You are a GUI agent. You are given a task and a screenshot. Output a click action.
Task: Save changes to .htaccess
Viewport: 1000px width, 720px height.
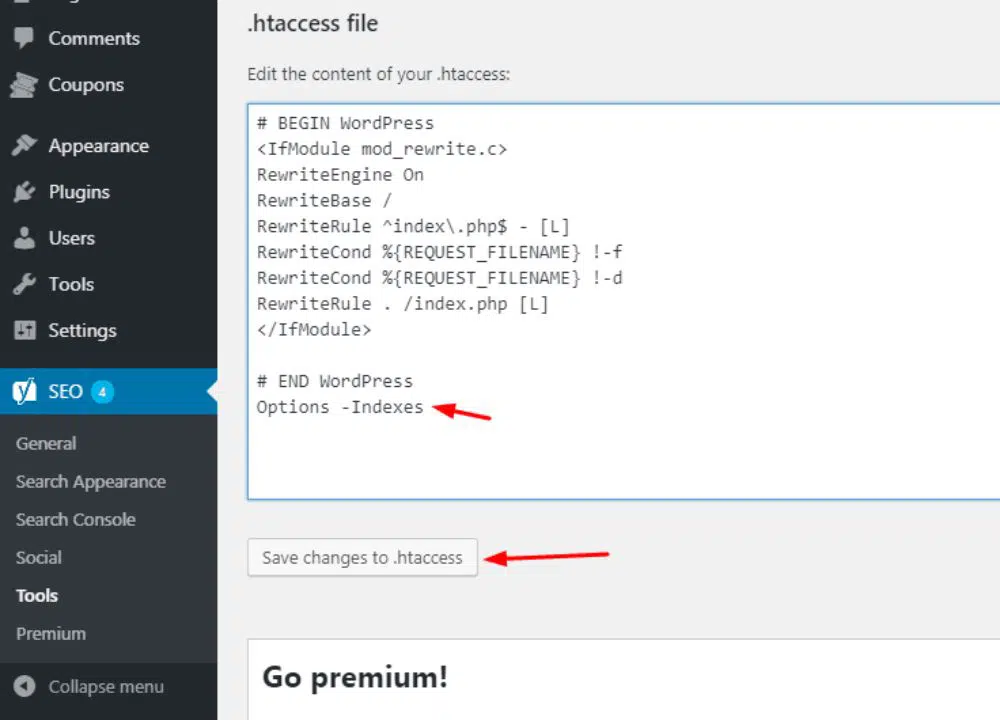(x=362, y=557)
